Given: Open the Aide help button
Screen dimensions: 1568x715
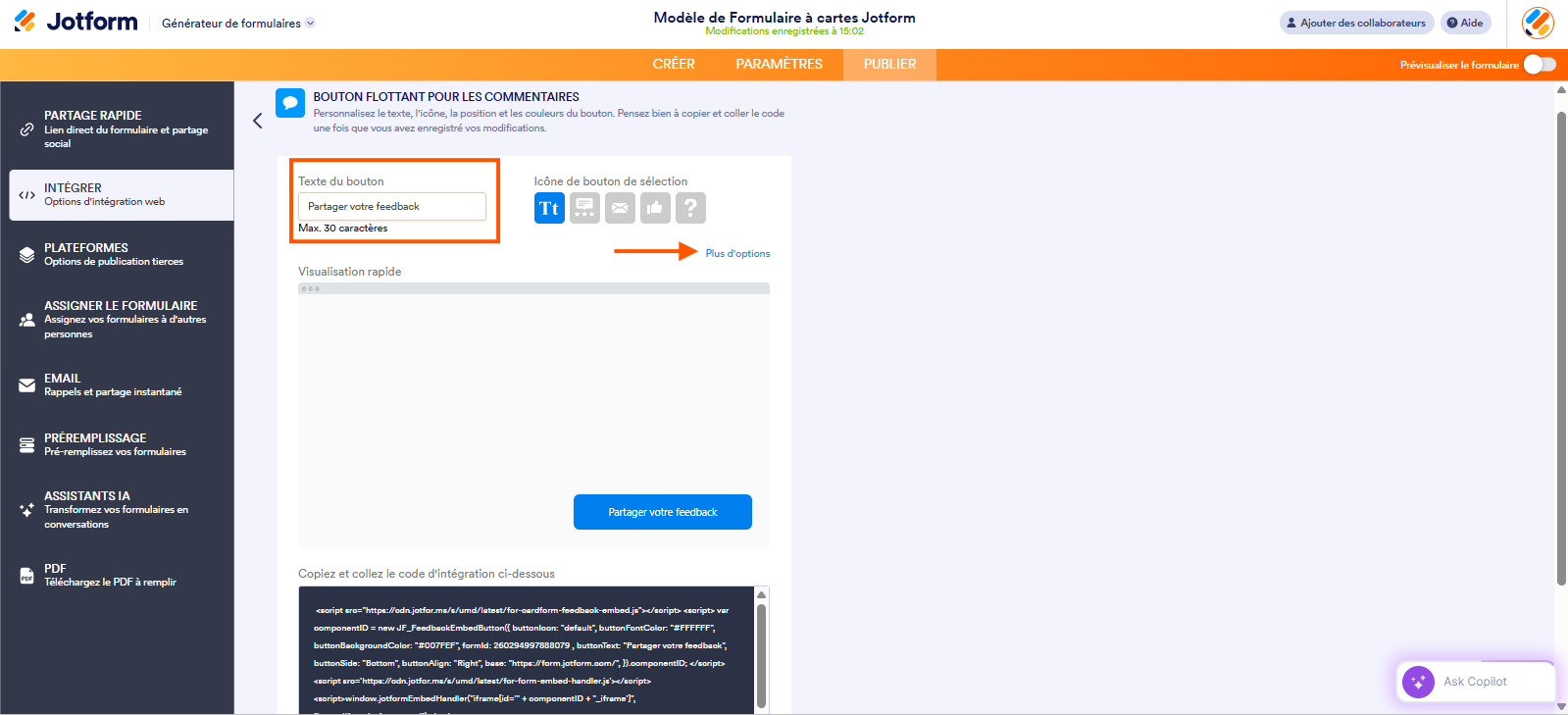Looking at the screenshot, I should pyautogui.click(x=1466, y=23).
